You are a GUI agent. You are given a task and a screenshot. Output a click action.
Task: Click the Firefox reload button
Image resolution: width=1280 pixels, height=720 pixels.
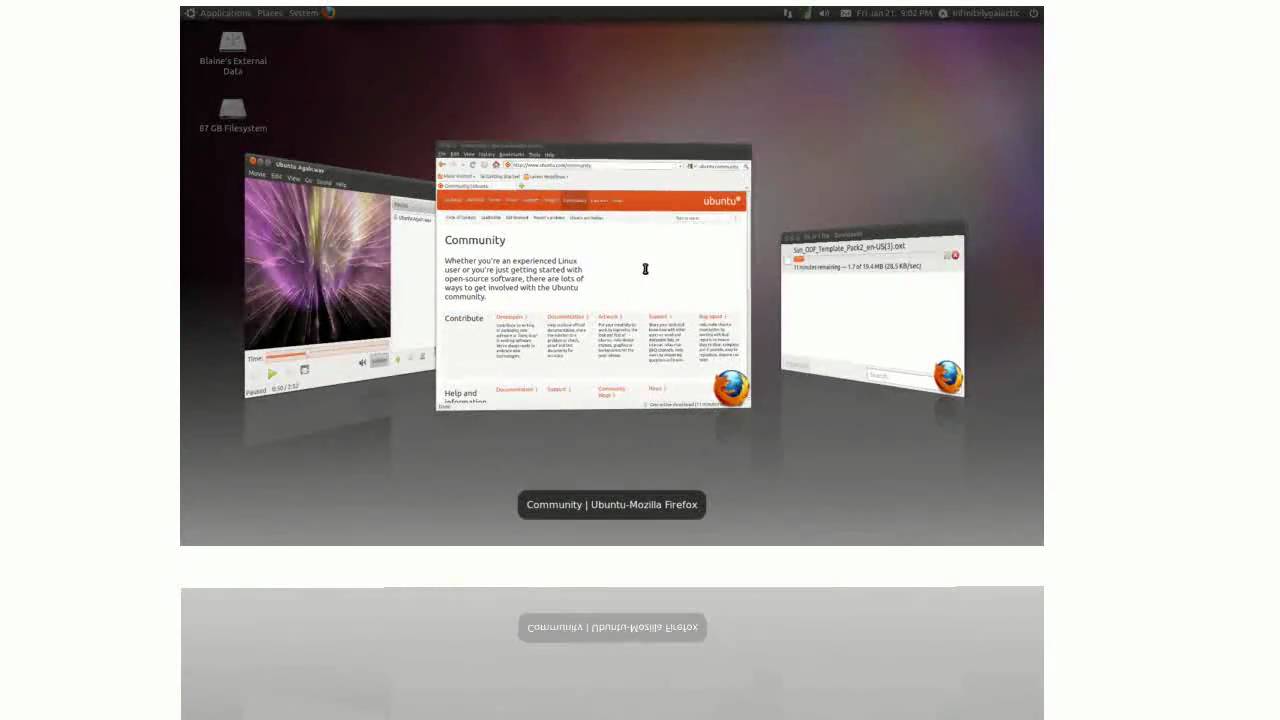click(x=473, y=165)
